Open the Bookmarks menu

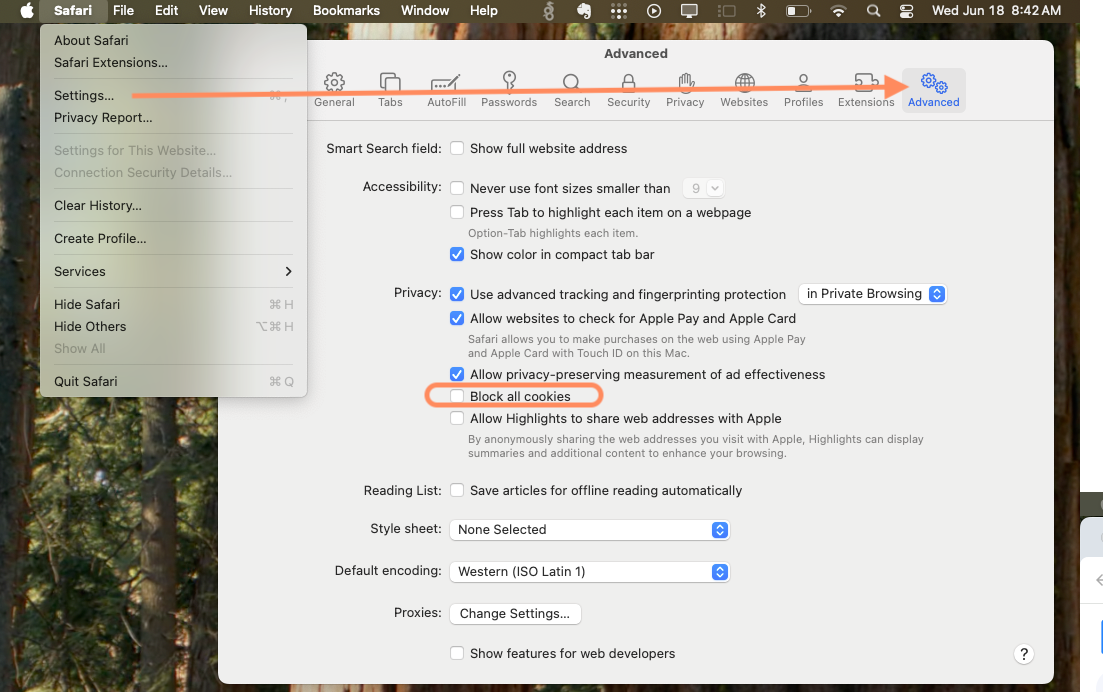tap(346, 11)
